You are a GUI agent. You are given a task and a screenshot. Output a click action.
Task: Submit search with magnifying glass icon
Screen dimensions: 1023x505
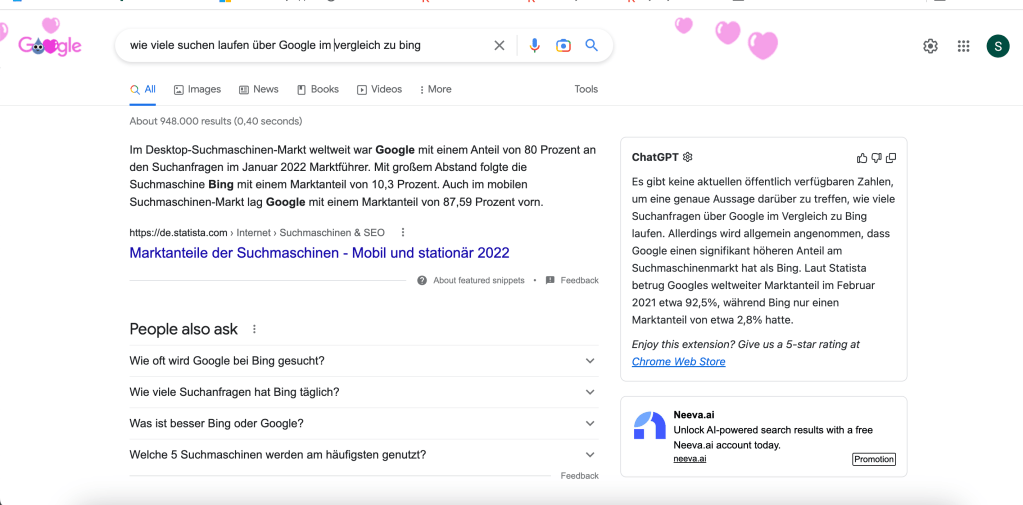(592, 45)
